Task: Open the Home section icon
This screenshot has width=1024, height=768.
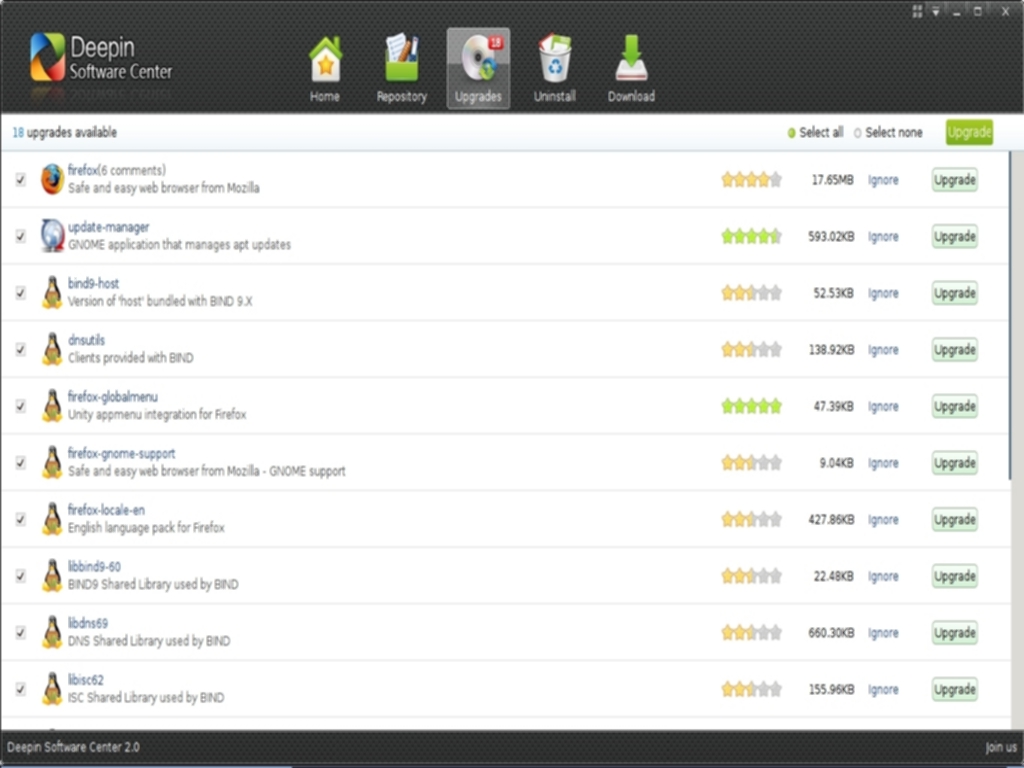Action: point(324,62)
